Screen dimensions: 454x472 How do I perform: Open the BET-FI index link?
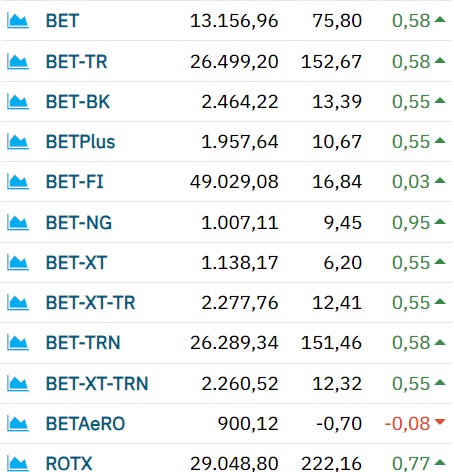click(x=75, y=182)
